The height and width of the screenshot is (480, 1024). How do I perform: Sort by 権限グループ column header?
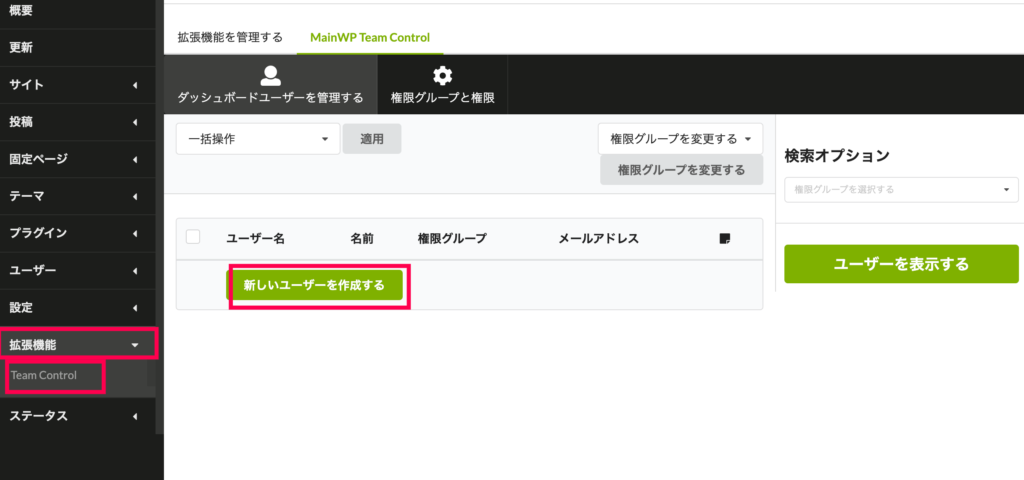[452, 239]
